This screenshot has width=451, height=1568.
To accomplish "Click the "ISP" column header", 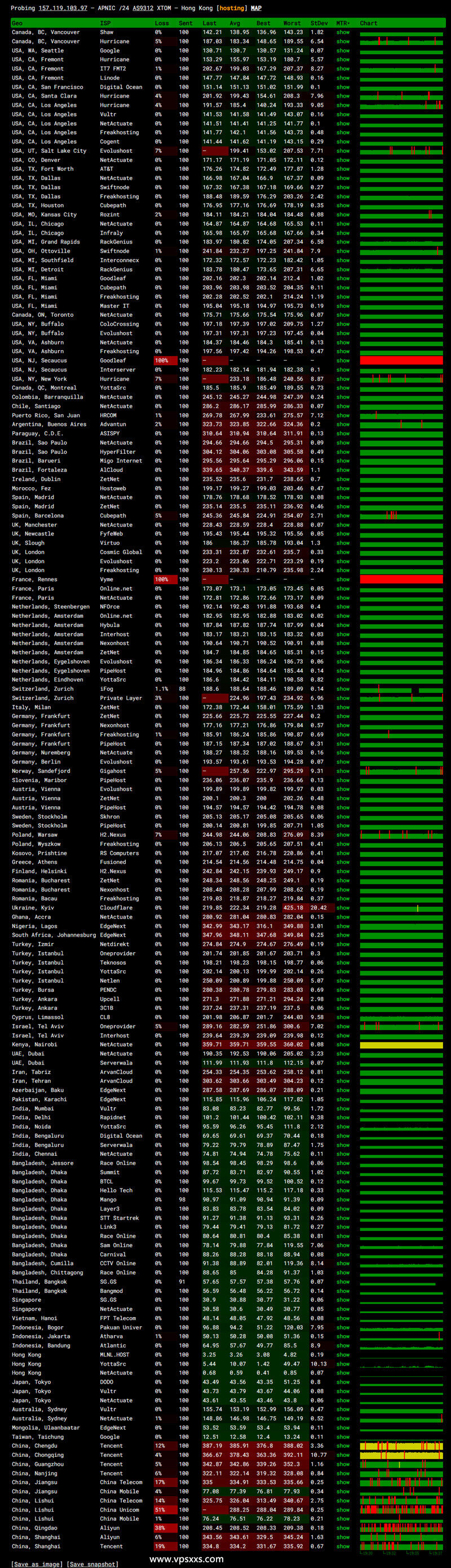I will point(105,23).
